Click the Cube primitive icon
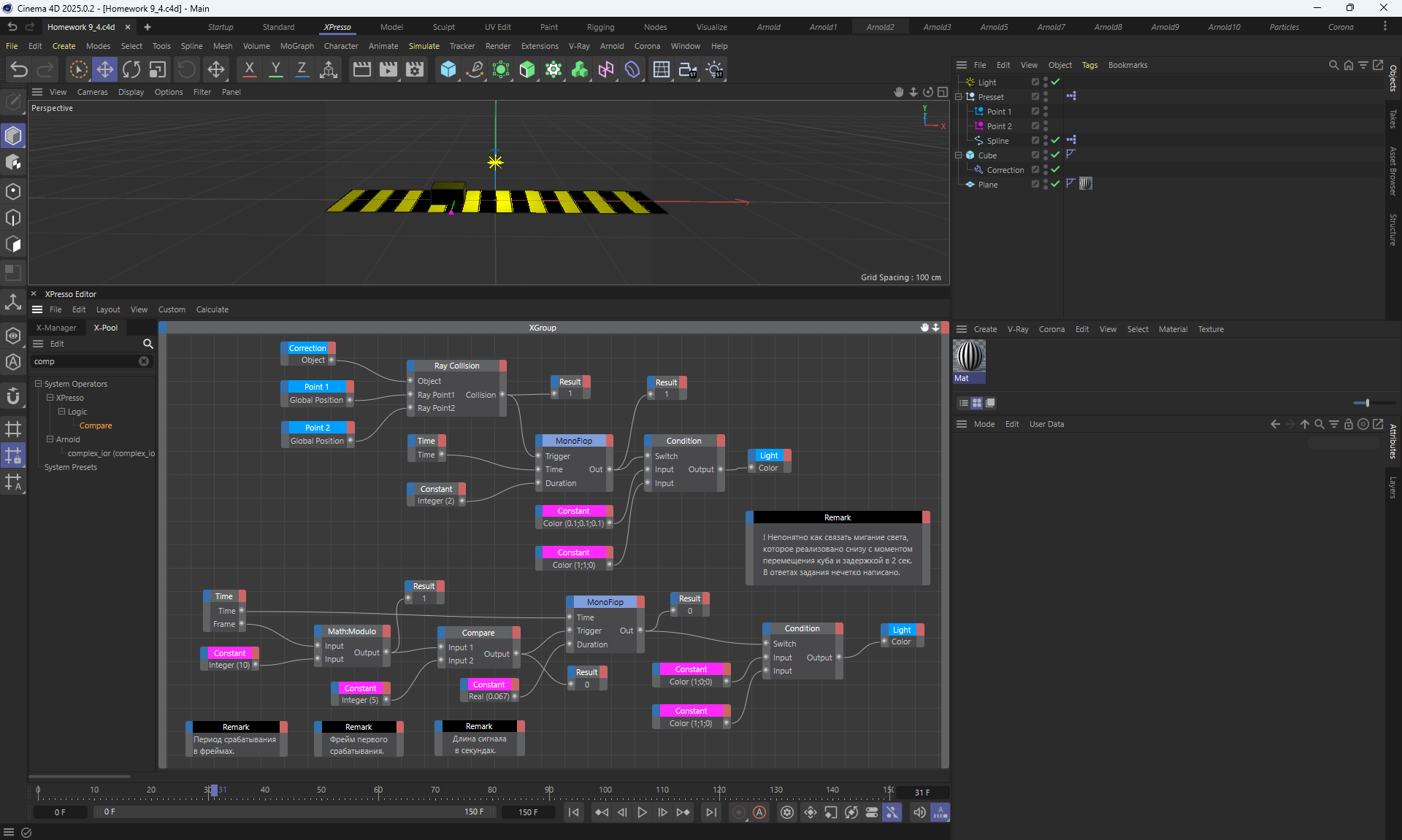Image resolution: width=1402 pixels, height=840 pixels. pos(448,69)
